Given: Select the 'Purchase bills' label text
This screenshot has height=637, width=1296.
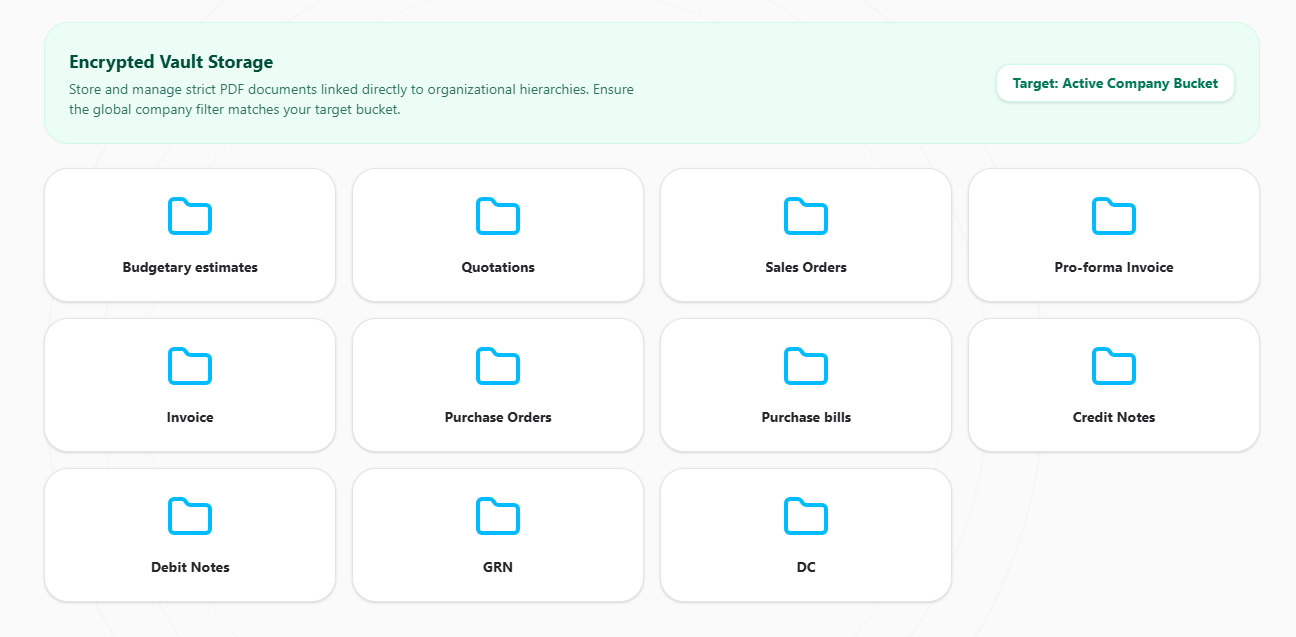Looking at the screenshot, I should pyautogui.click(x=806, y=417).
